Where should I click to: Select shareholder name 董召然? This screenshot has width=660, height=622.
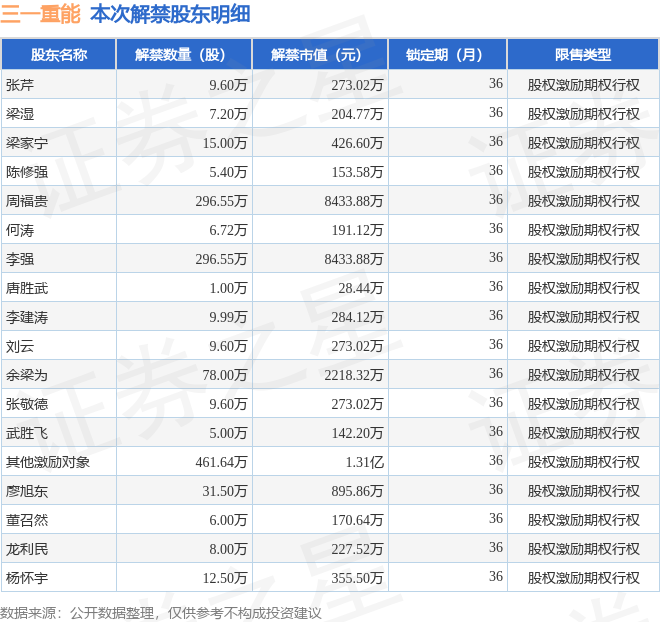tap(27, 520)
